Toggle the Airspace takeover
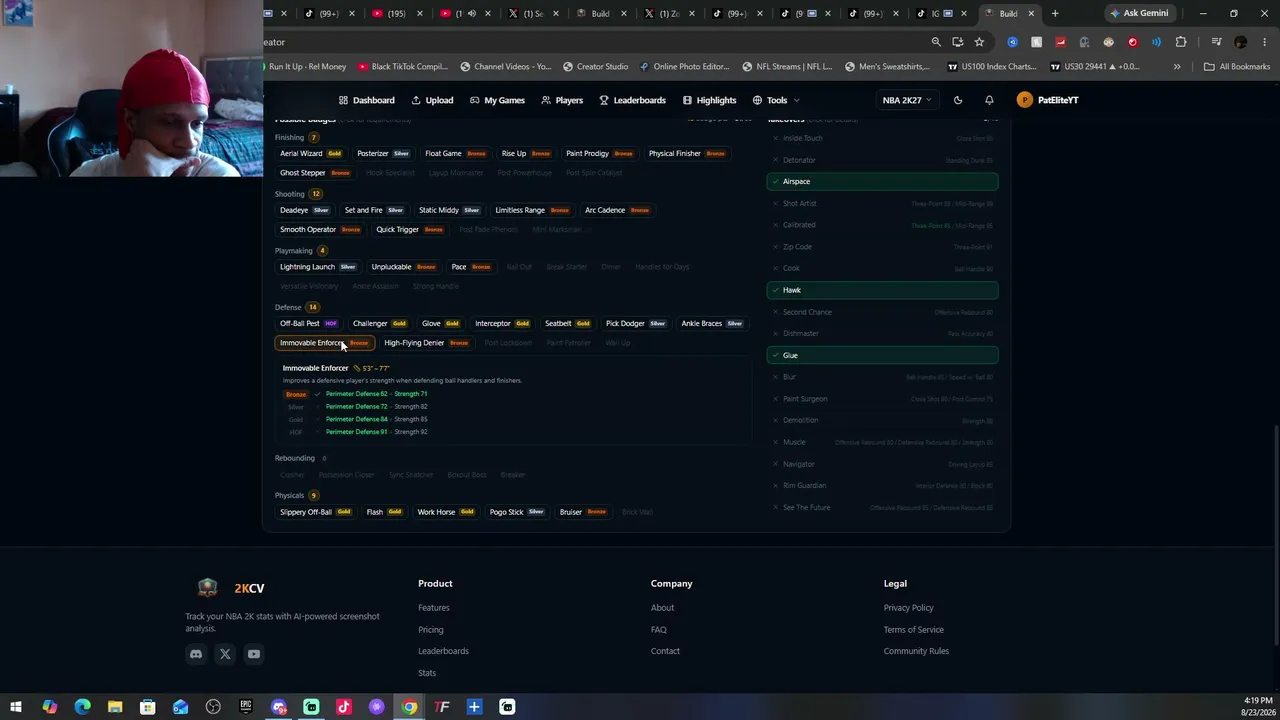Image resolution: width=1280 pixels, height=720 pixels. [882, 181]
